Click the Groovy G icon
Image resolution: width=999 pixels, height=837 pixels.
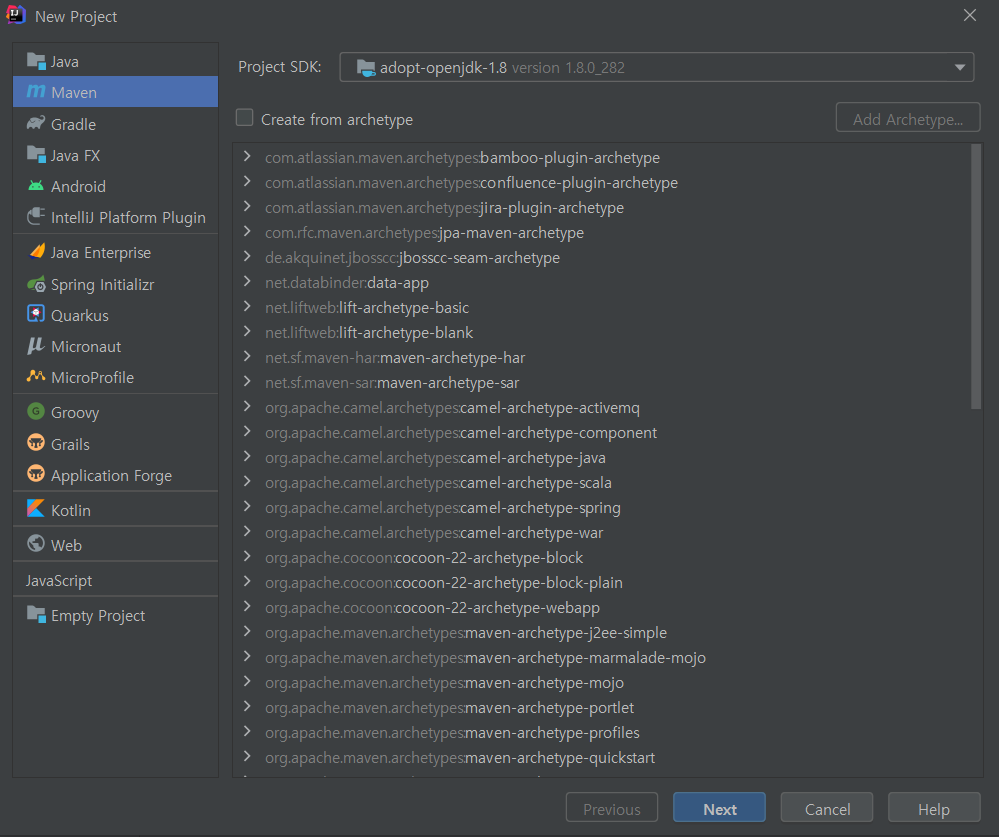point(36,411)
